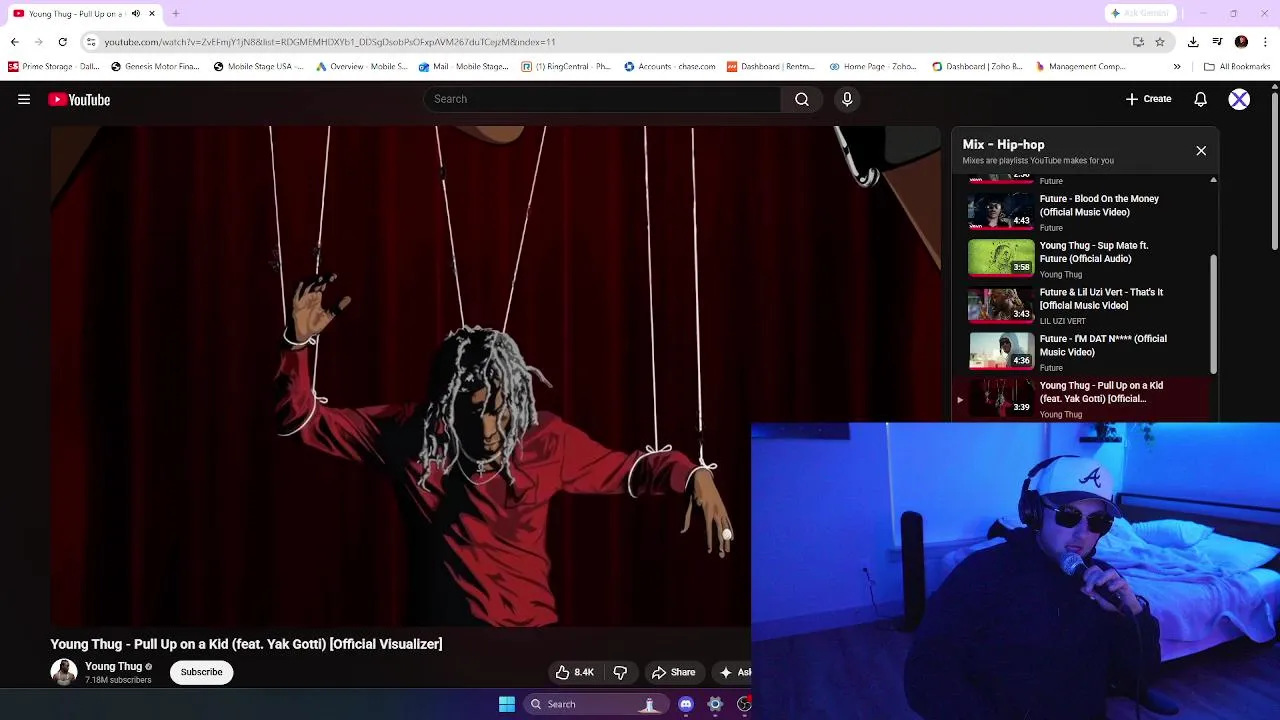The image size is (1280, 720).
Task: Go back with the browser back arrow
Action: (x=14, y=42)
